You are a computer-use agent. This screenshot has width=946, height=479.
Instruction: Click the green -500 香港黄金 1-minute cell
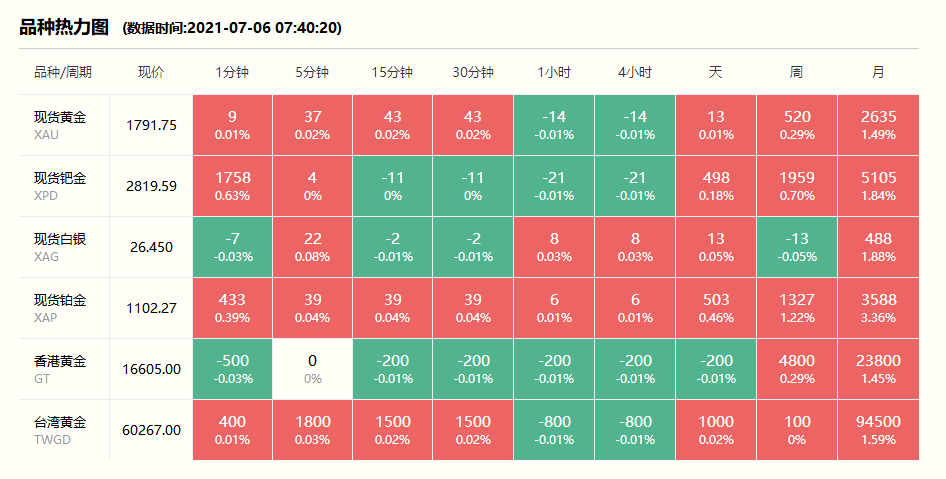232,368
